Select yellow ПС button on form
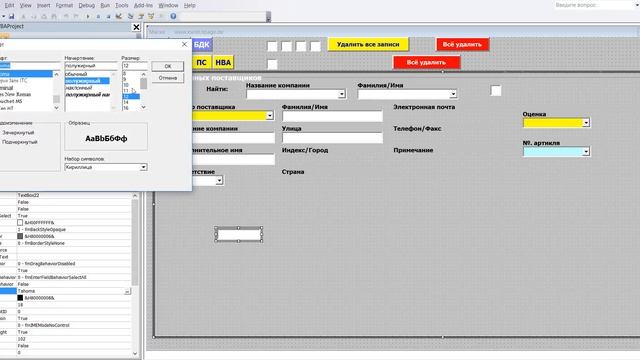Screen dimensions: 640x360 (202, 62)
